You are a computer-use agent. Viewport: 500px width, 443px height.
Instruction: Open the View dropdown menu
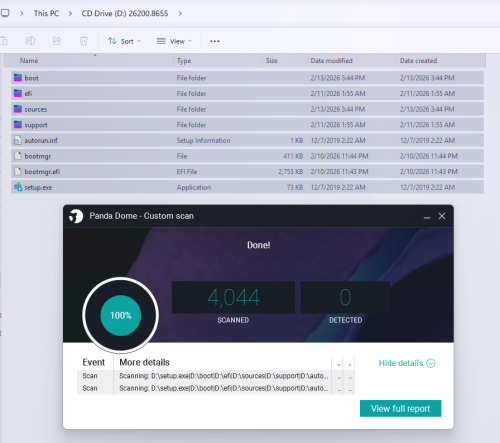174,41
